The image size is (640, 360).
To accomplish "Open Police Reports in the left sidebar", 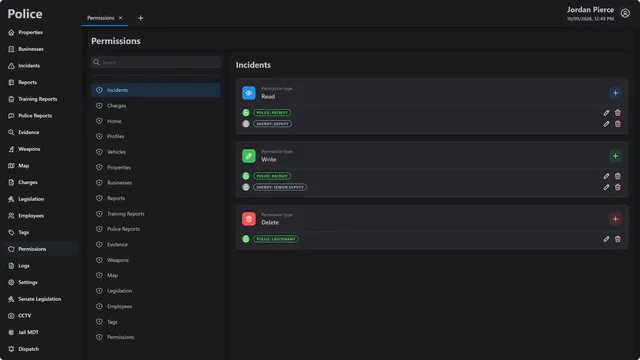I will click(30, 116).
